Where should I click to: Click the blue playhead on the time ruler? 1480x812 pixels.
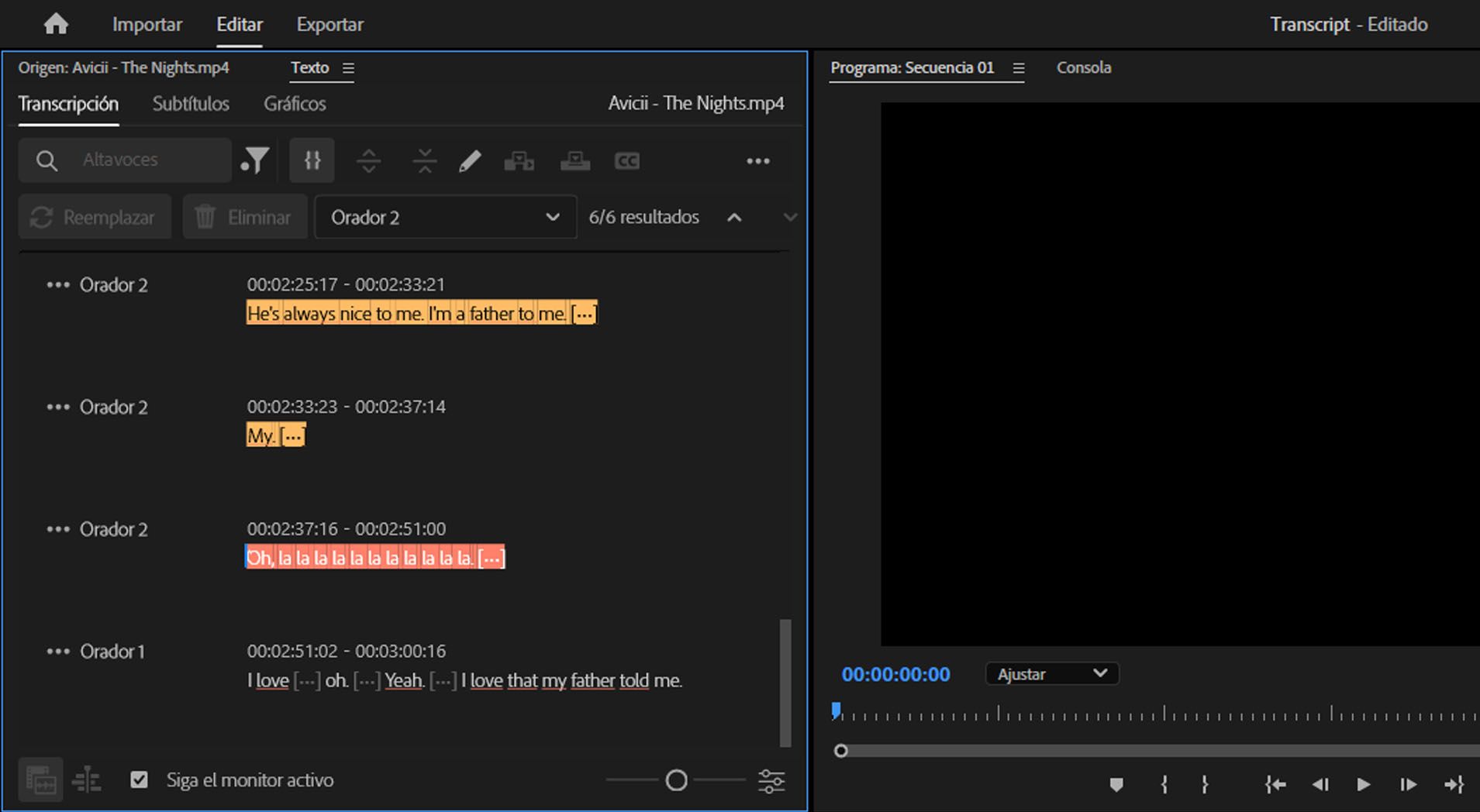click(x=836, y=710)
